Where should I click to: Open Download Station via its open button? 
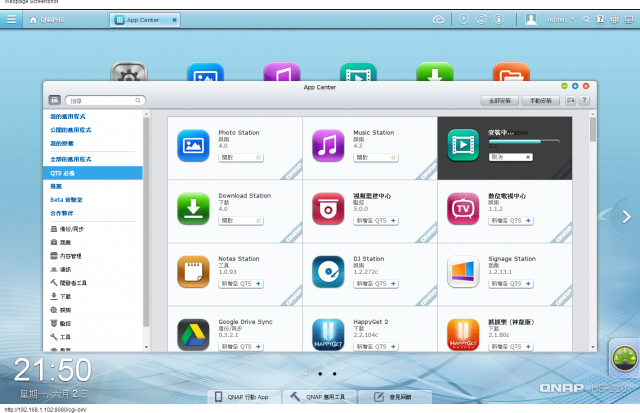coord(241,221)
